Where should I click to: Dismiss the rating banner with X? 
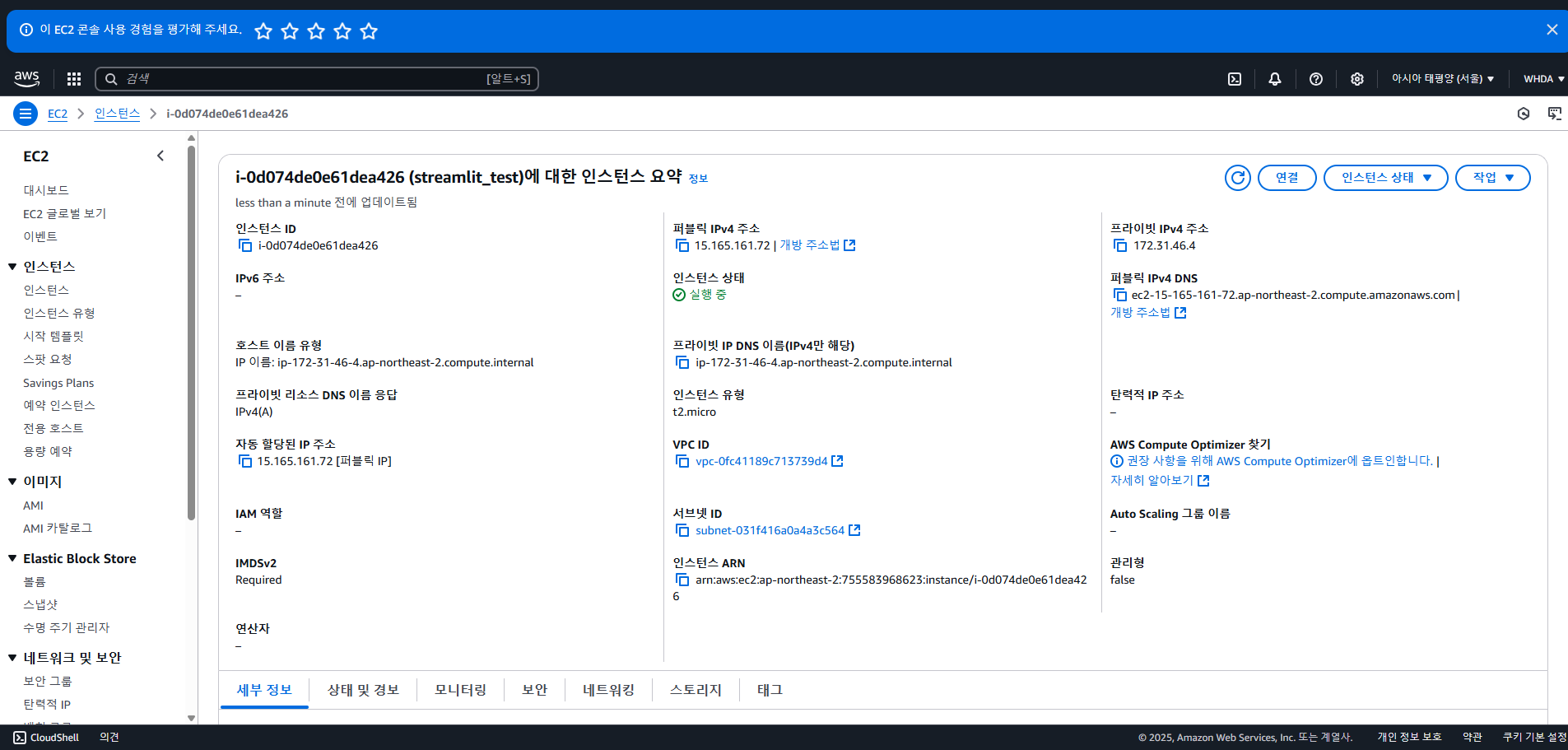click(1552, 30)
